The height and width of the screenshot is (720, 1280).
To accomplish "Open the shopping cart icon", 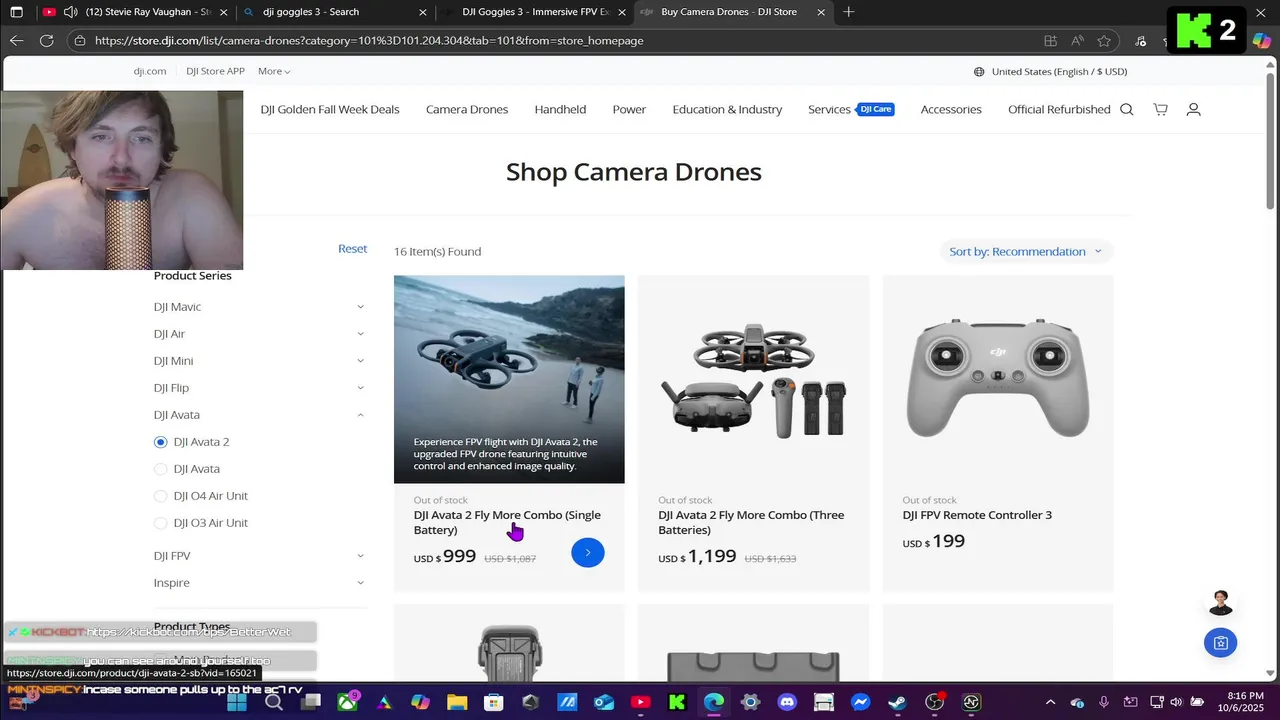I will click(1160, 109).
